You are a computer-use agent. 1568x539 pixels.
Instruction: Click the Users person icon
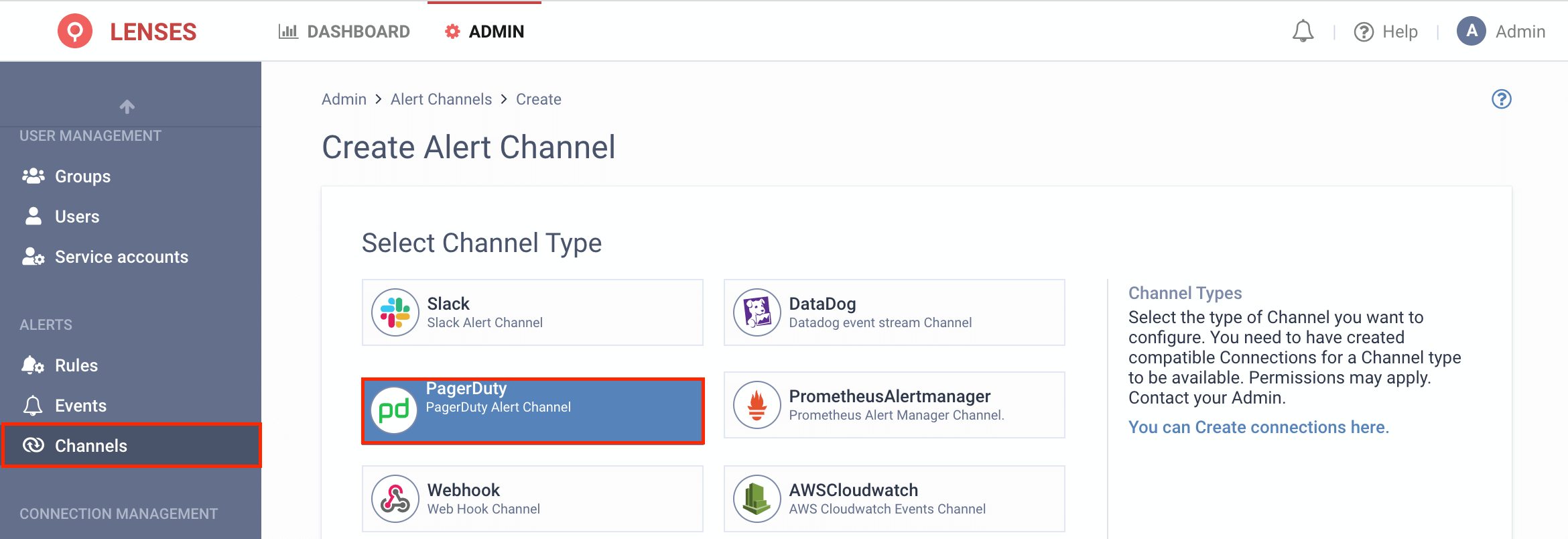coord(33,216)
